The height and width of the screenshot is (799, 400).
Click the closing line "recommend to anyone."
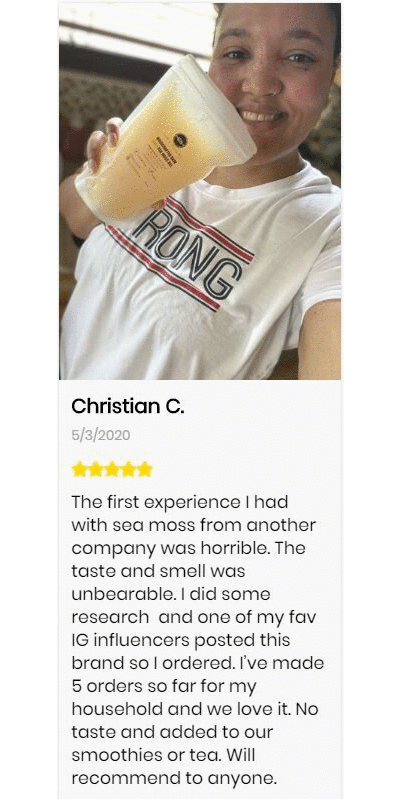click(174, 779)
